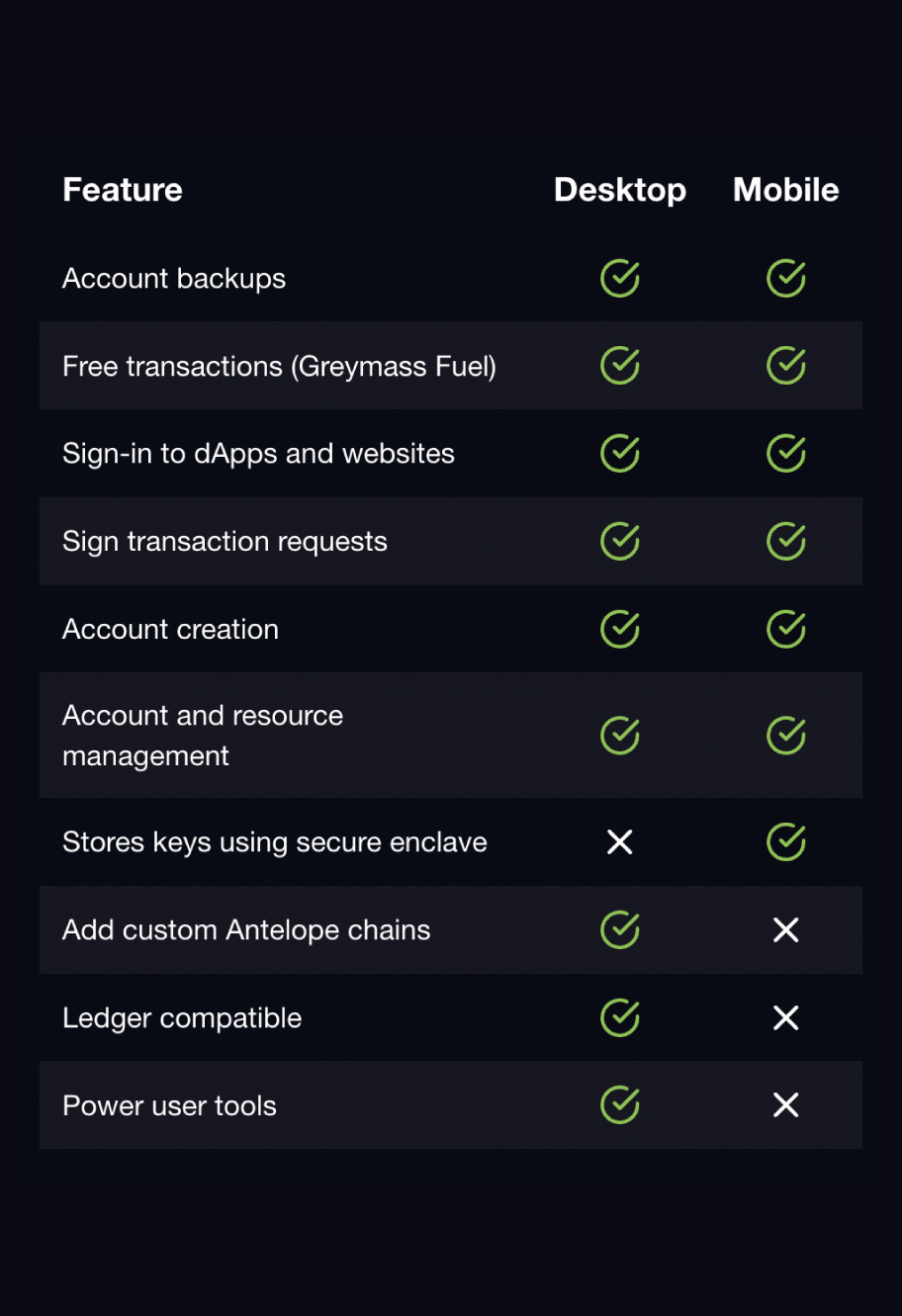
Task: Click the Feature column header
Action: point(123,190)
